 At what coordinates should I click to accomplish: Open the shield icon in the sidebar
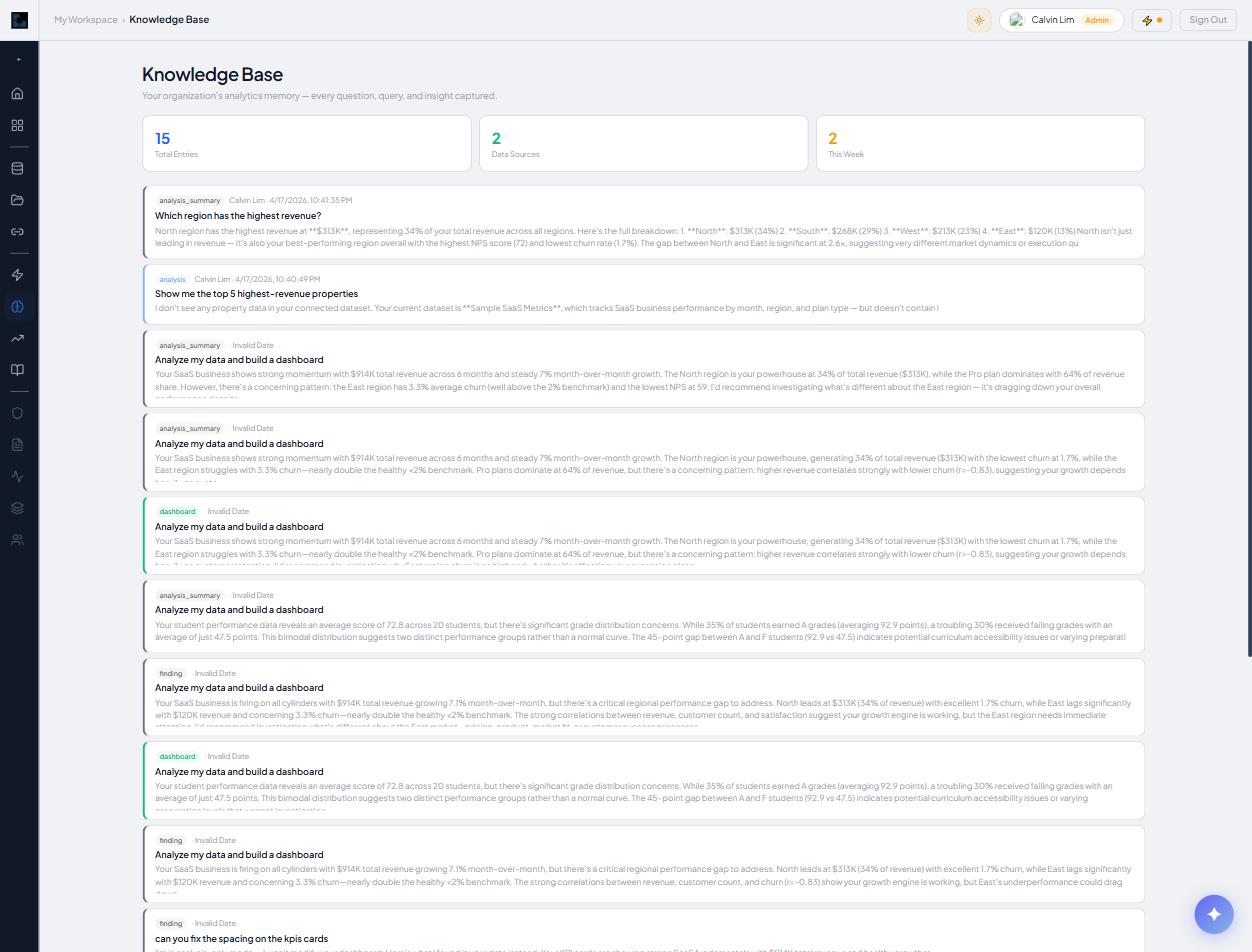coord(17,413)
